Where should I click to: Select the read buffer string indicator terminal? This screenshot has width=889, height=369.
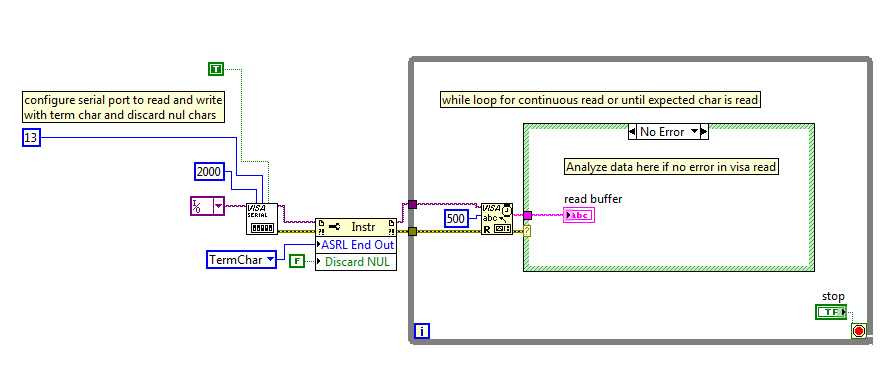pyautogui.click(x=579, y=215)
